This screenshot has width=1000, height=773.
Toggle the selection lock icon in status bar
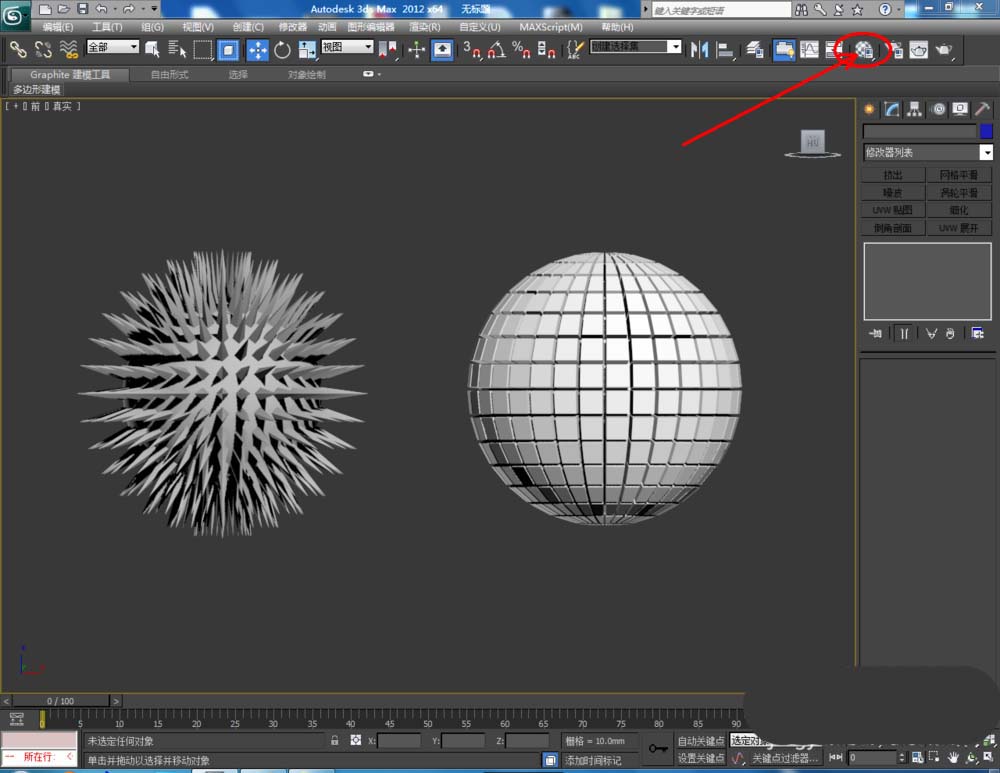tap(335, 741)
